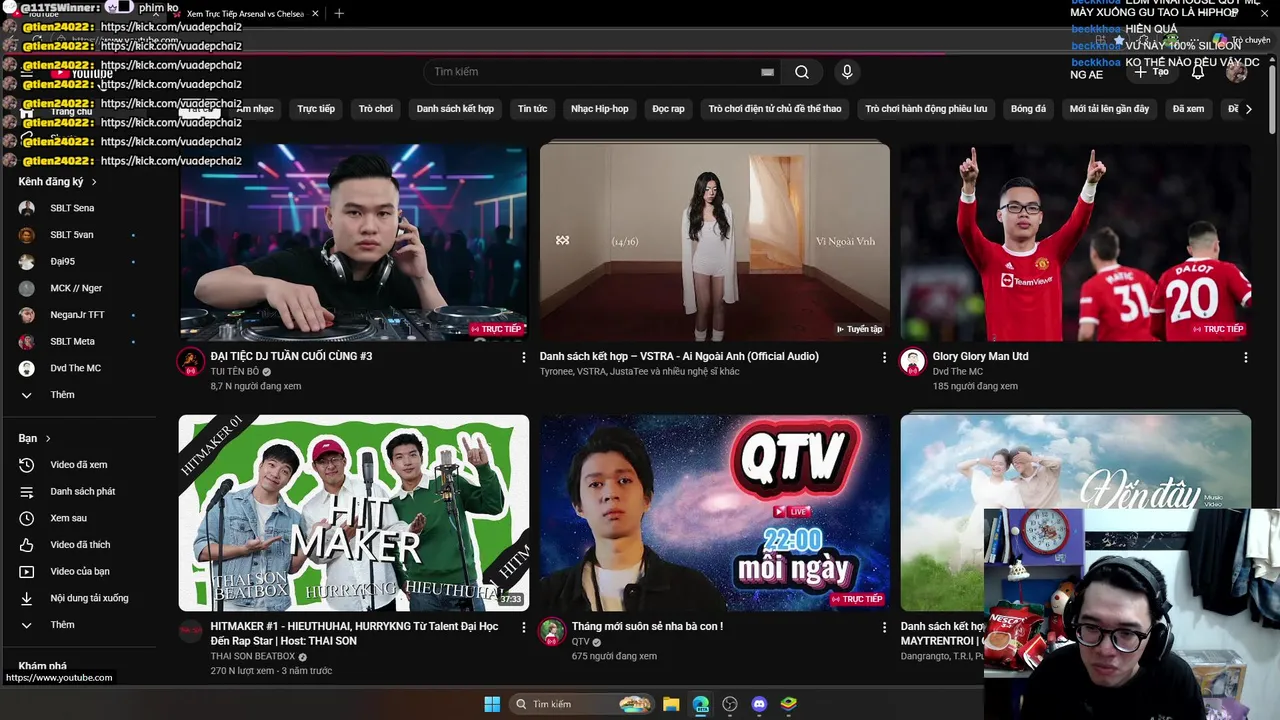Open the Bạn section header
This screenshot has width=1280, height=720.
(34, 438)
